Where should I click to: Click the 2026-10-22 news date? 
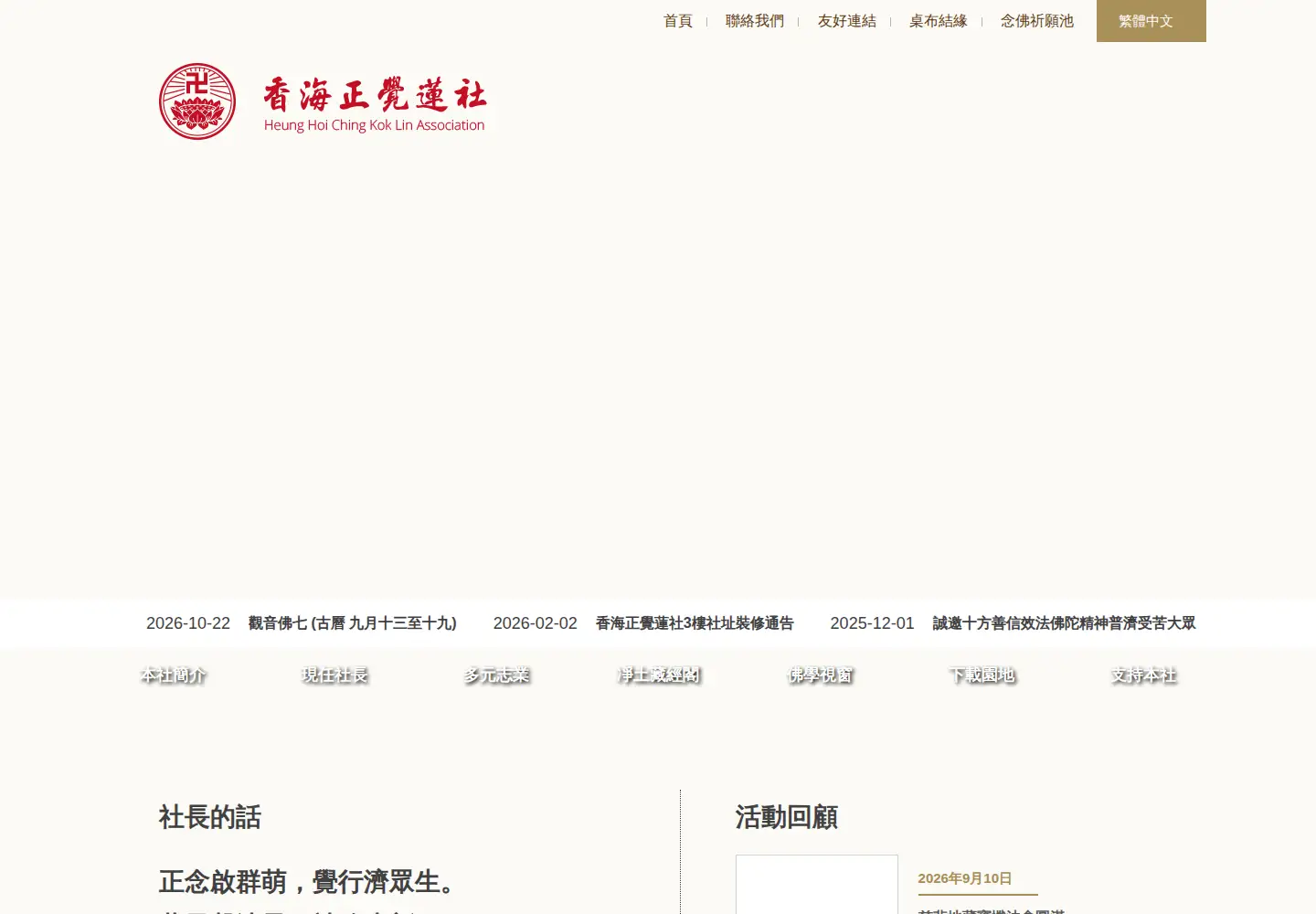(188, 623)
